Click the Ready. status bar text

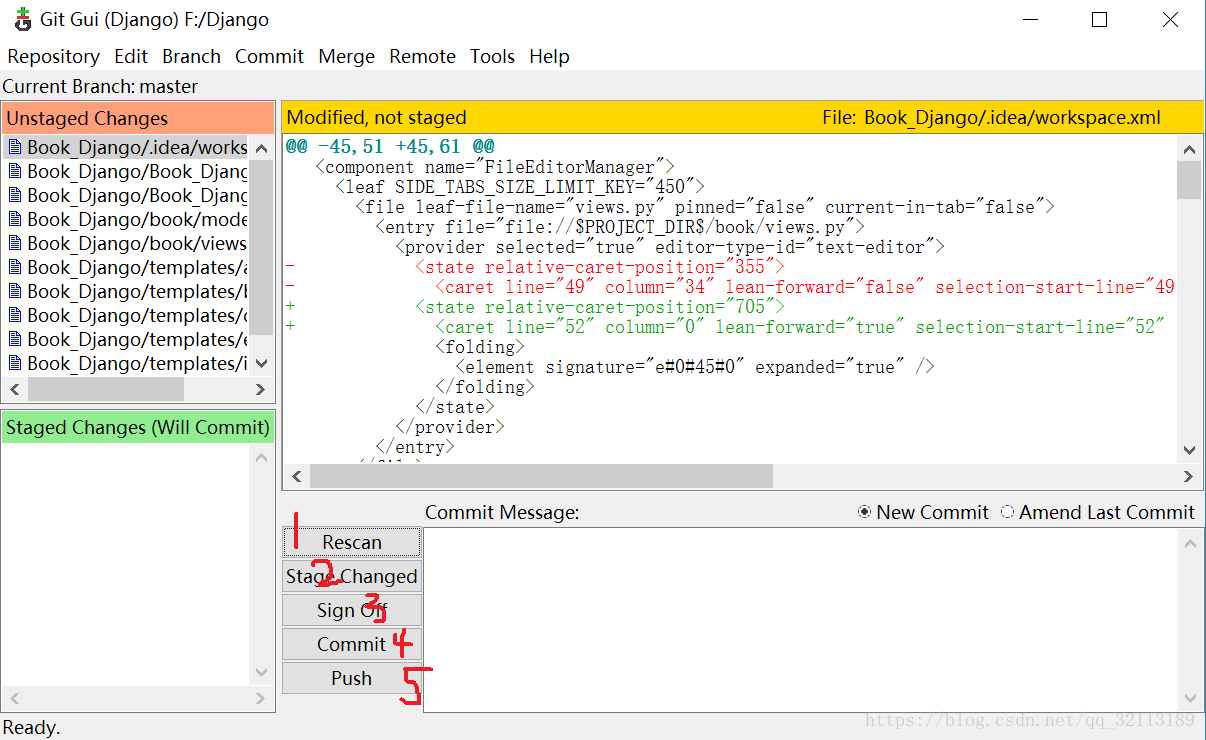click(x=31, y=728)
